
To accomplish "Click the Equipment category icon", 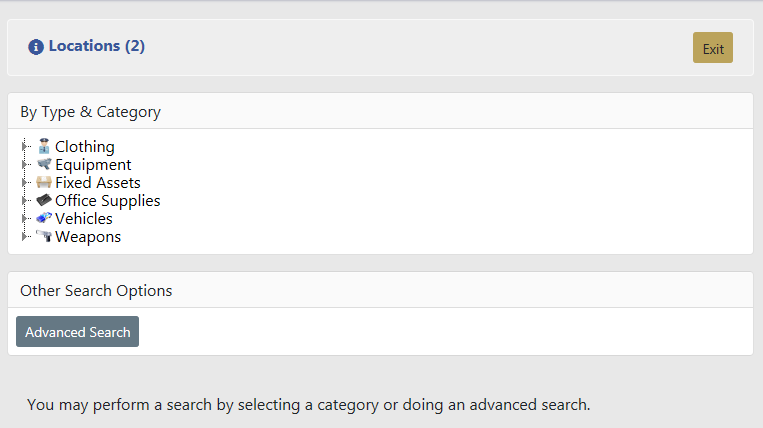I will tap(44, 165).
